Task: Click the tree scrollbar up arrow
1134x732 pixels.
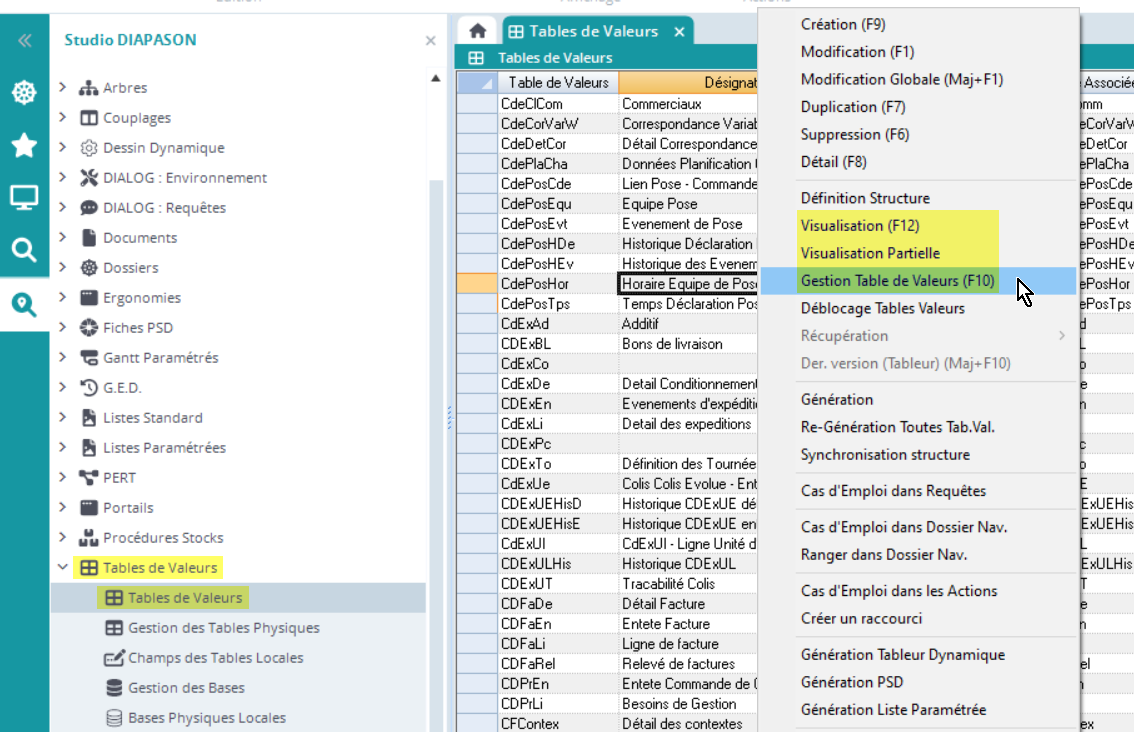Action: tap(436, 79)
